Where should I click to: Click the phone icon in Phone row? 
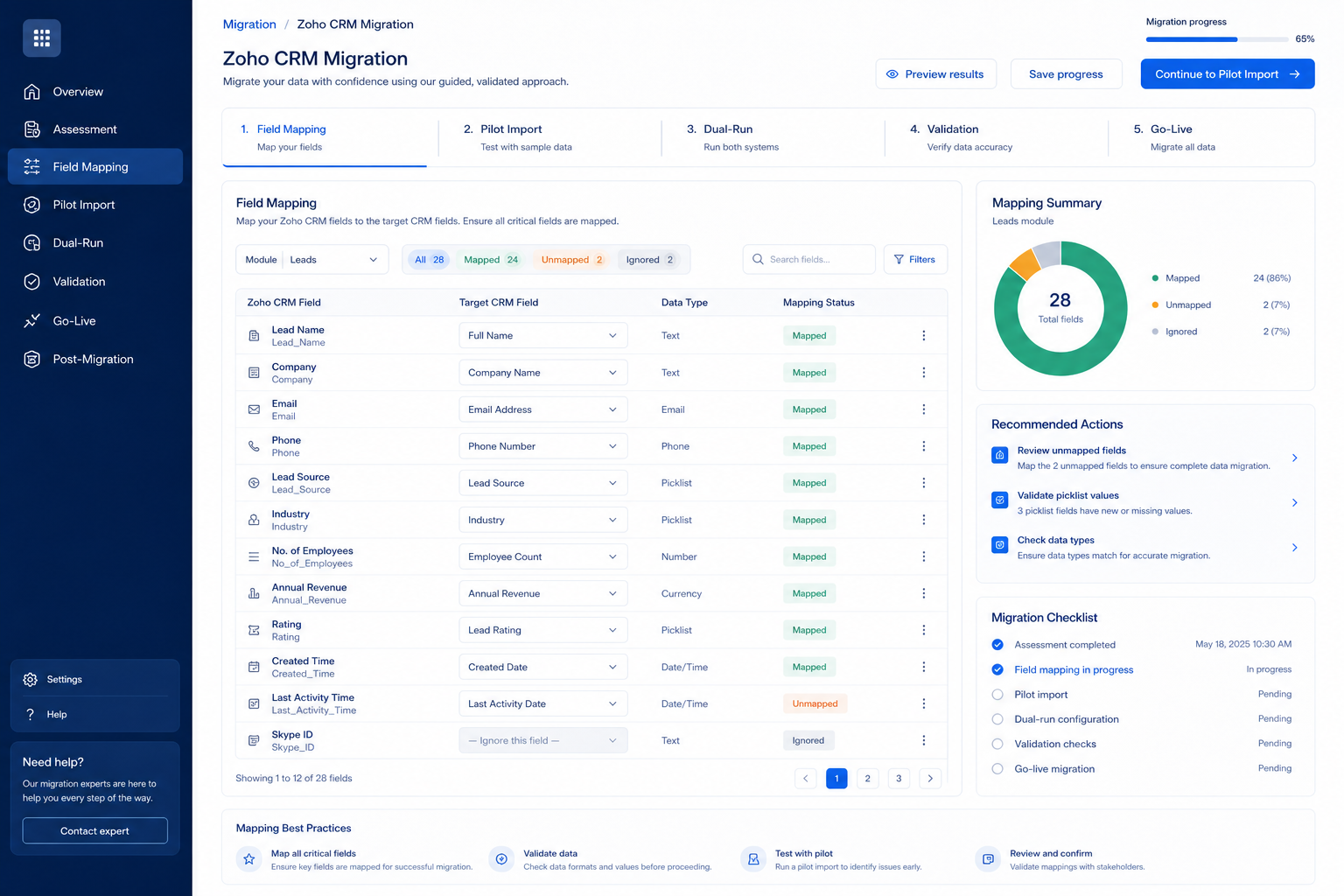pos(254,446)
